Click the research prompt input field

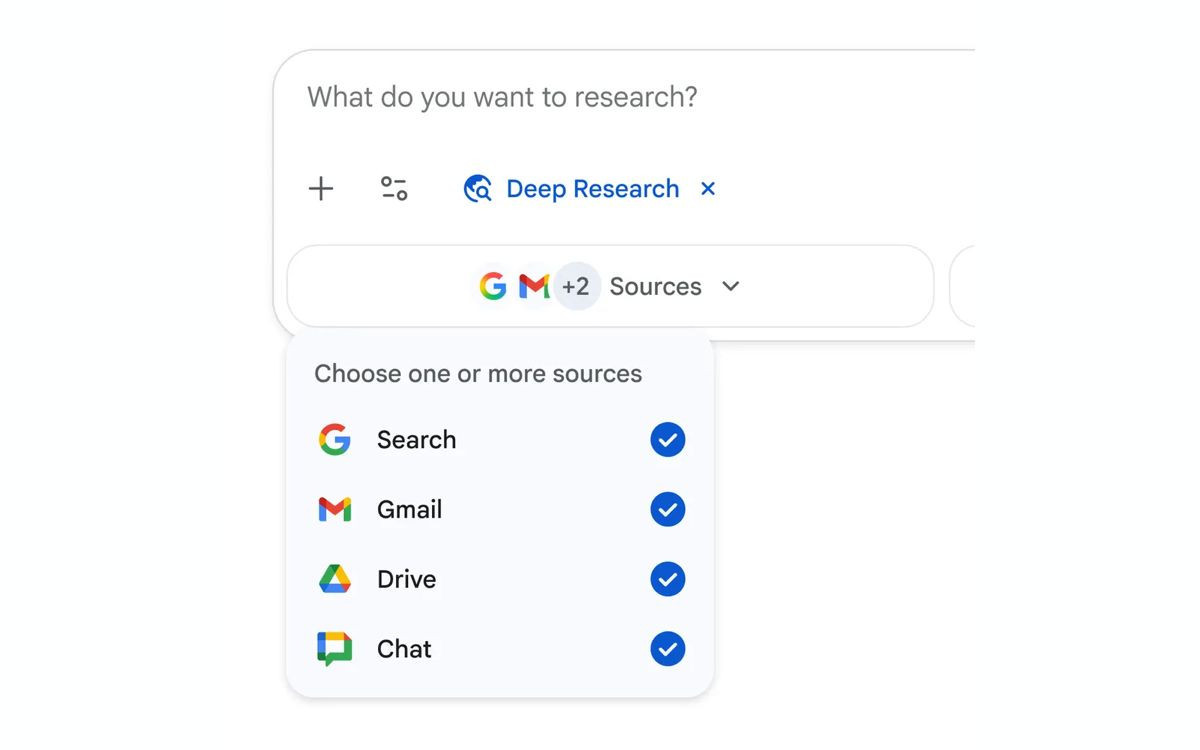(x=500, y=97)
